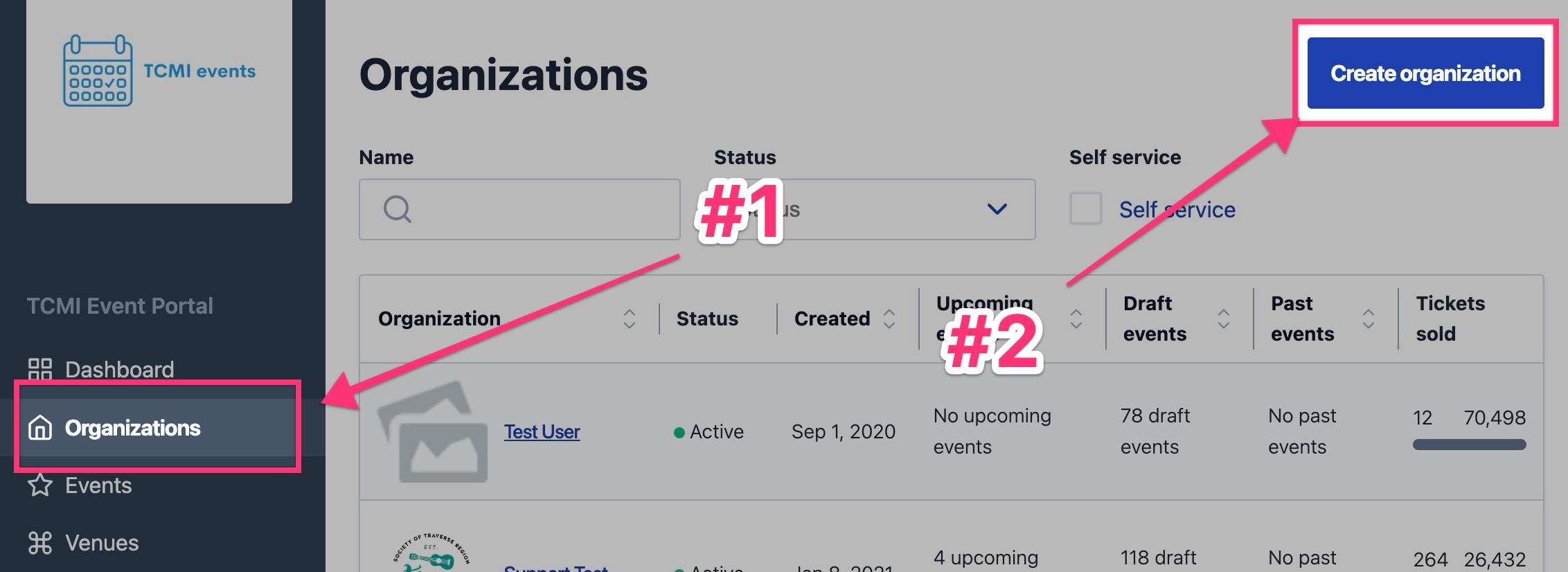Enable the Self service checkbox
Screen dimensions: 1568x572
click(1086, 208)
